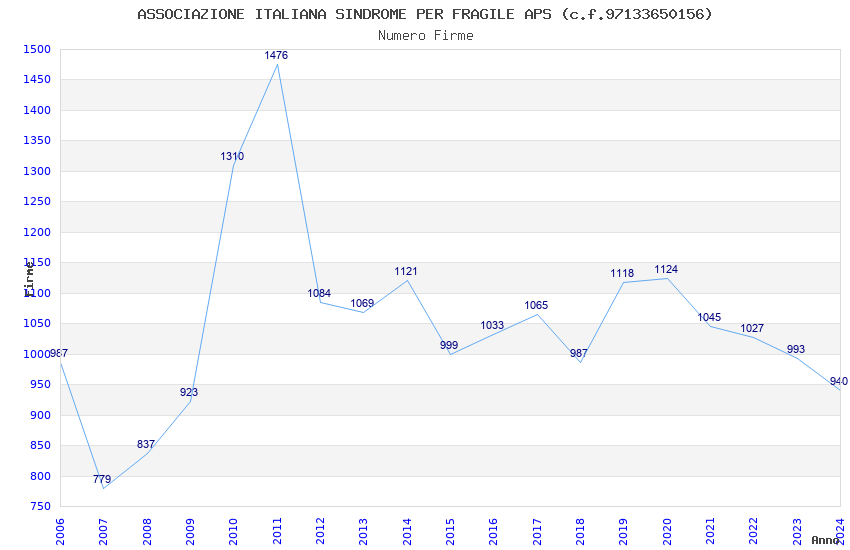Click the data label 1124
850x550 pixels.
[x=666, y=269]
